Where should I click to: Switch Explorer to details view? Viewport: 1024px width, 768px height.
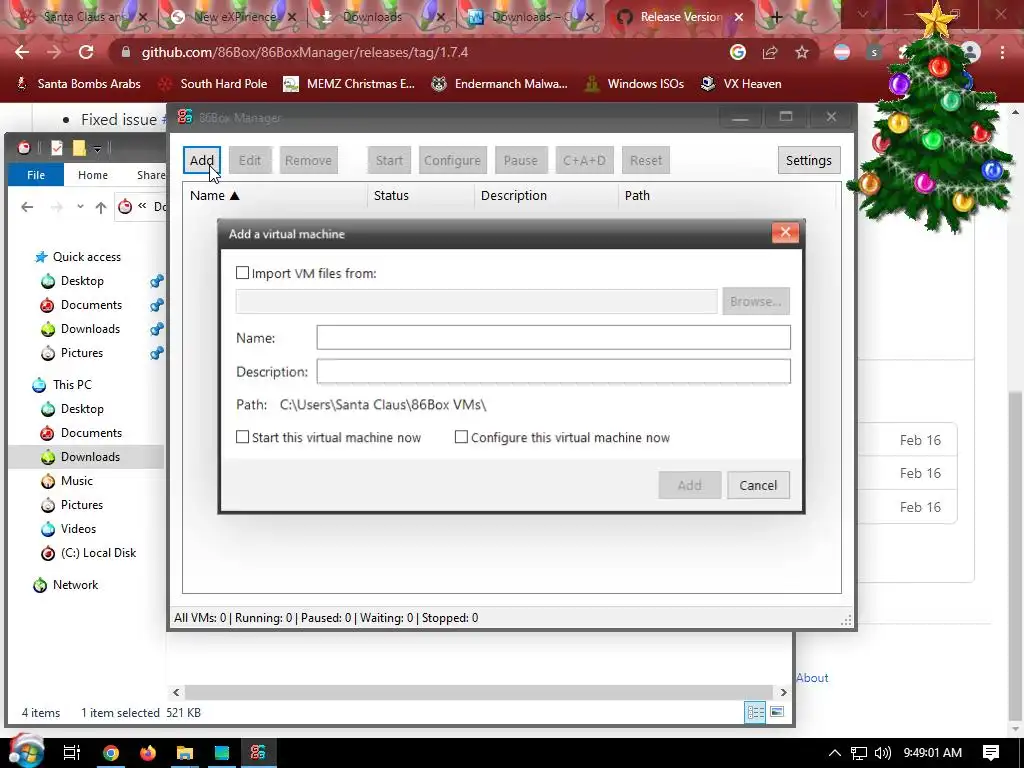(756, 712)
